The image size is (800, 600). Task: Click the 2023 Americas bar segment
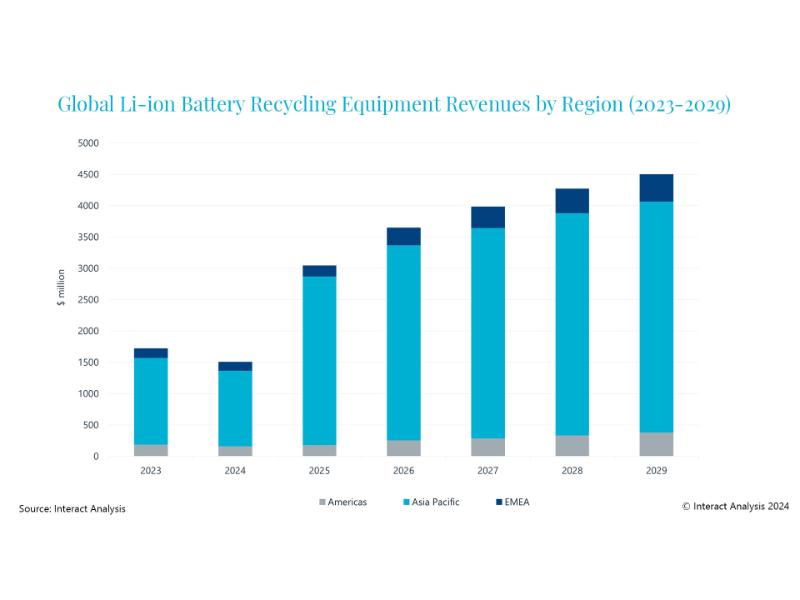[151, 450]
